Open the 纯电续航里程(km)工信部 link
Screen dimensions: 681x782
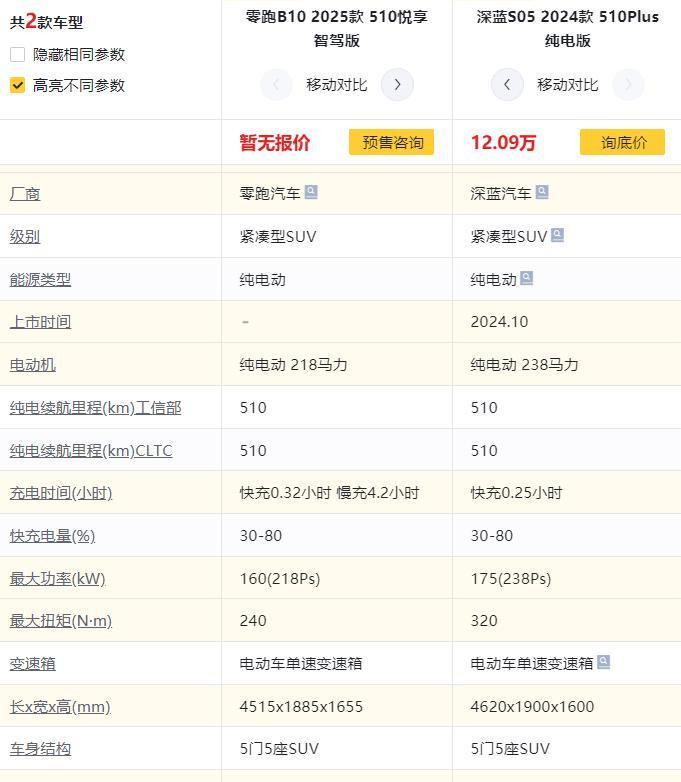pyautogui.click(x=95, y=408)
